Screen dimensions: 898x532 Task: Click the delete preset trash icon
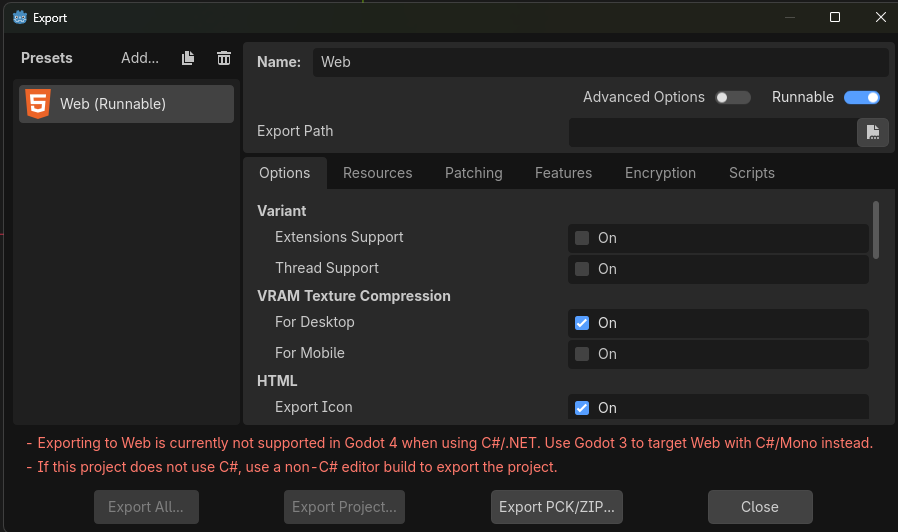coord(224,58)
